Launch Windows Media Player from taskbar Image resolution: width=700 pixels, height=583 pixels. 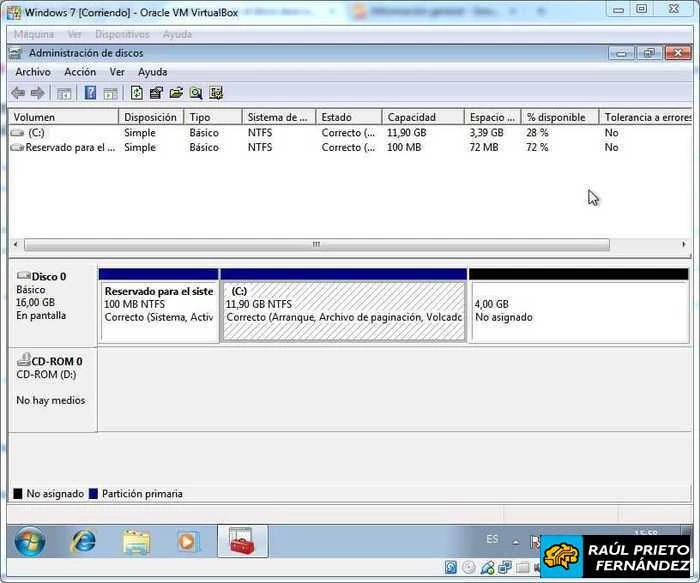coord(188,541)
